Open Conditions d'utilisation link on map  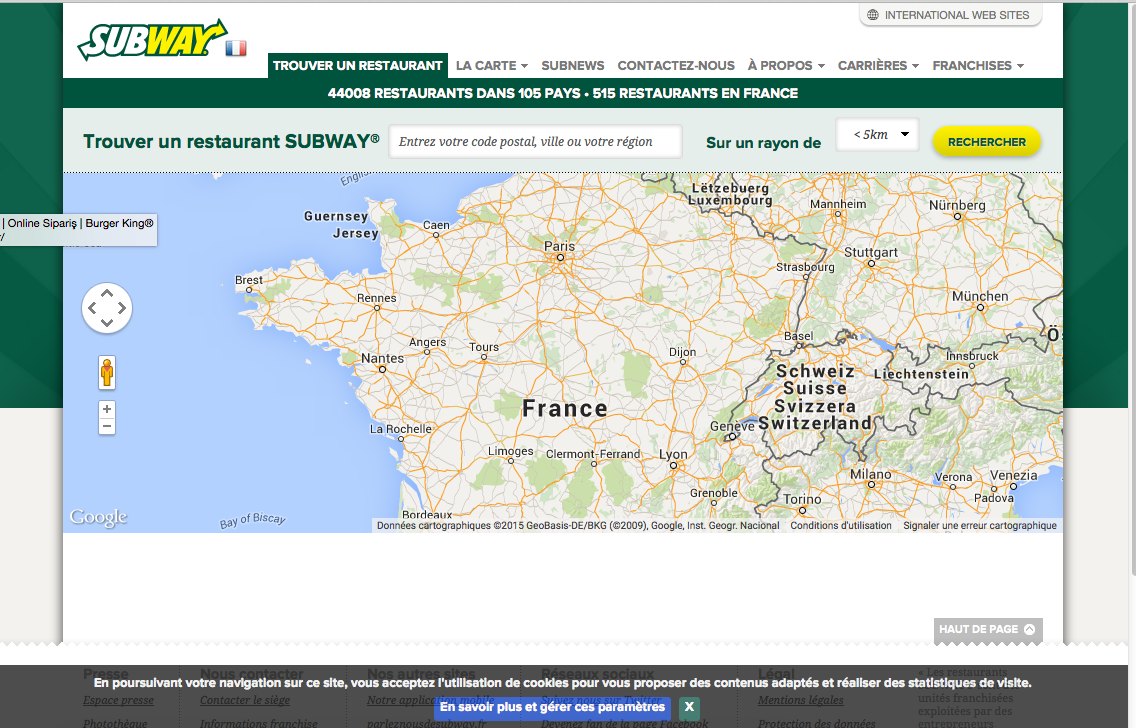[x=841, y=526]
